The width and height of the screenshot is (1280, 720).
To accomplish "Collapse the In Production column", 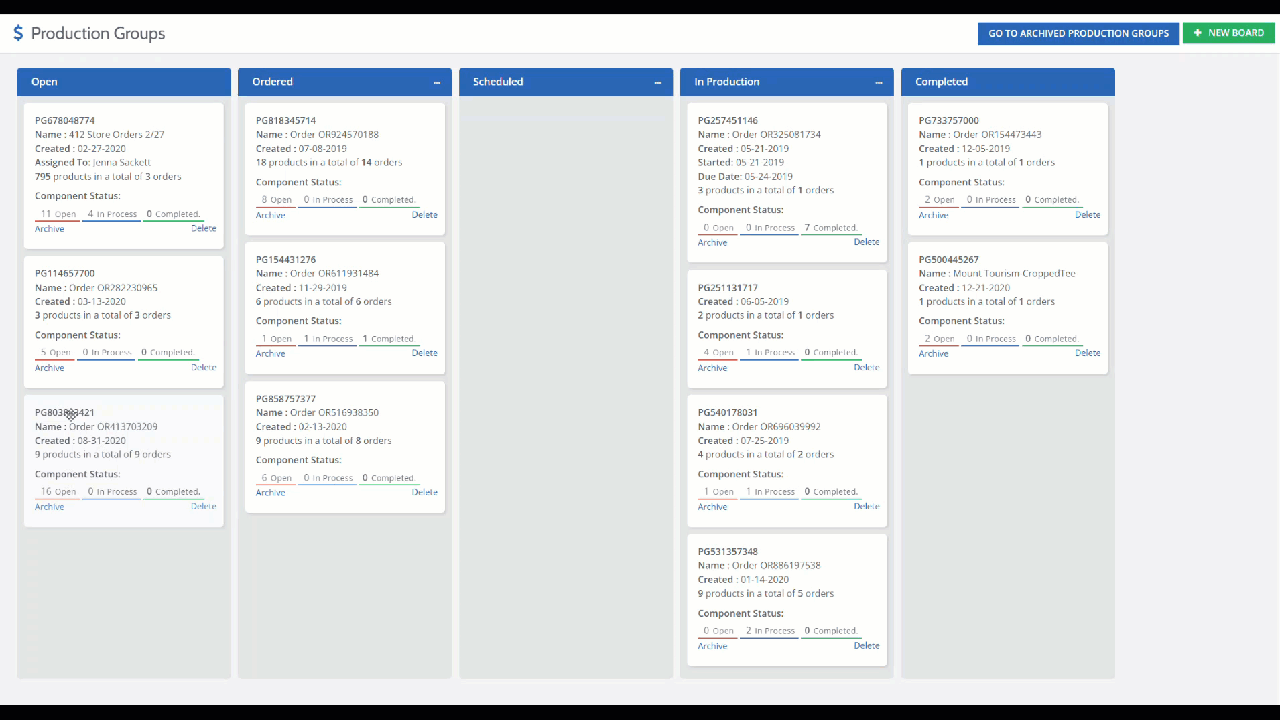I will 879,83.
